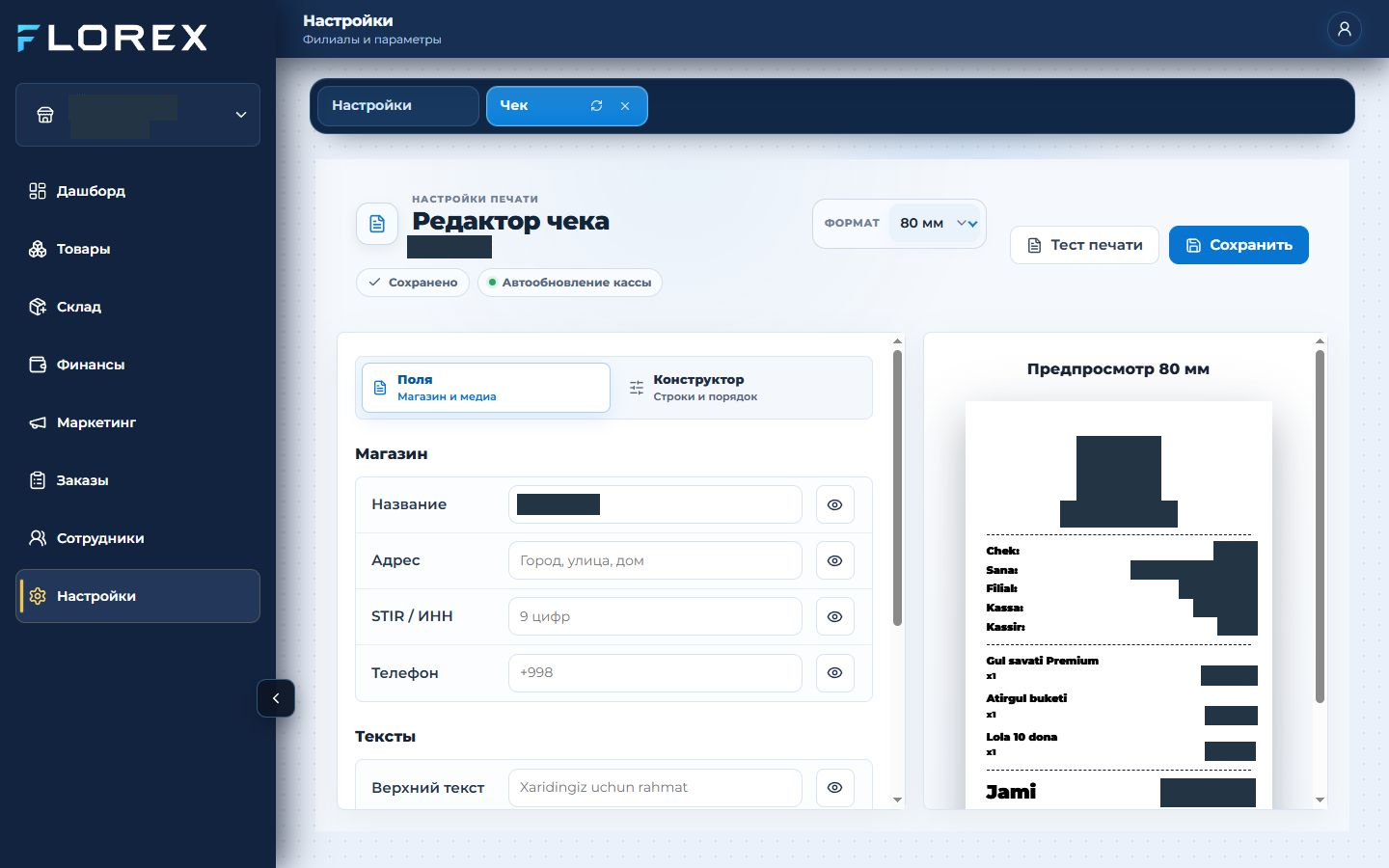Collapse the sidebar with the arrow button
1389x868 pixels.
point(276,698)
